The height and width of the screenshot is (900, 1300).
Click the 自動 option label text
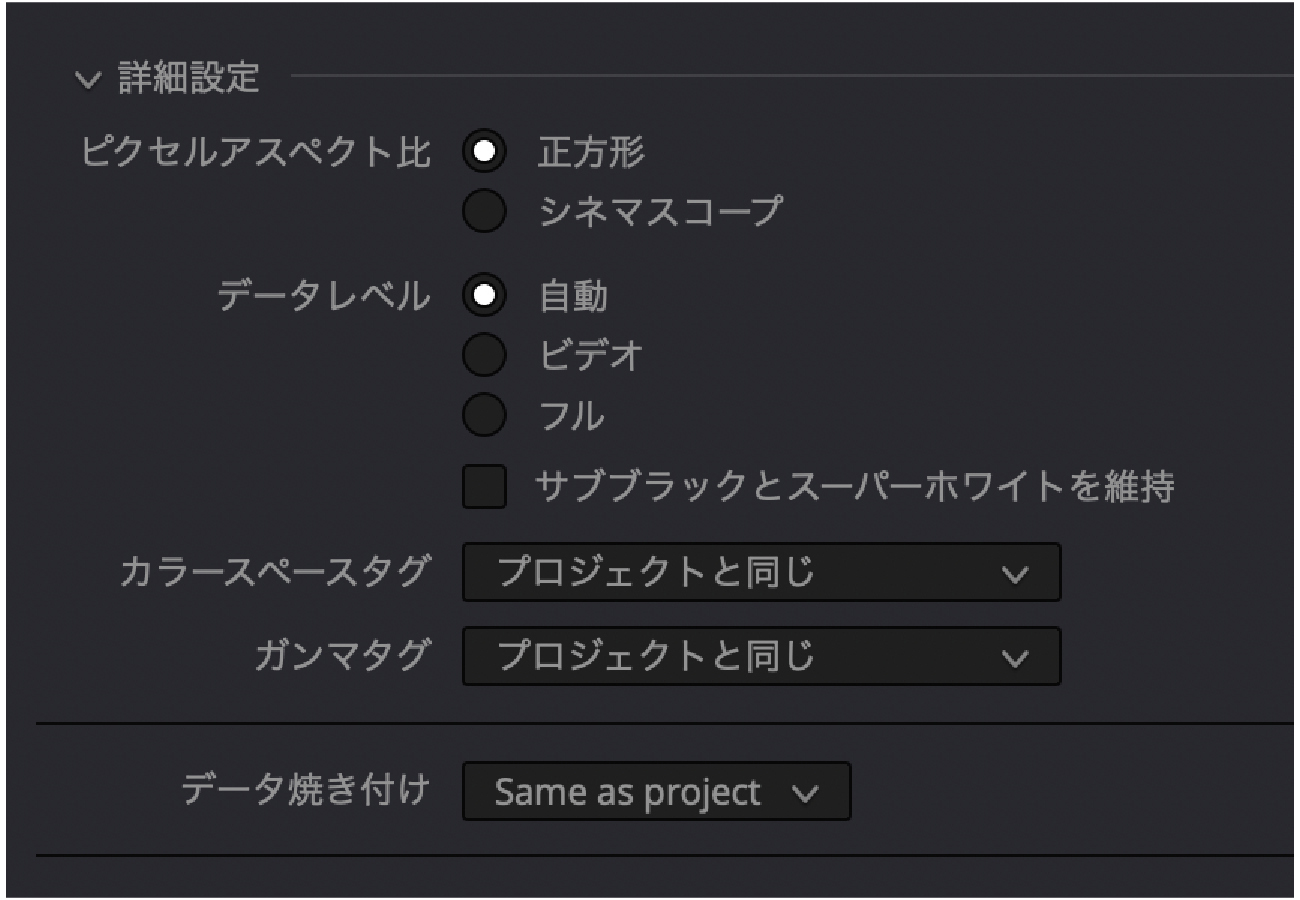pyautogui.click(x=573, y=296)
